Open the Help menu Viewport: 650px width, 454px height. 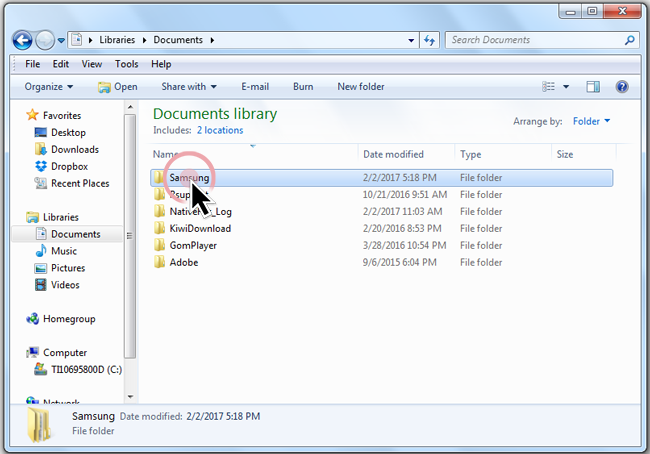pyautogui.click(x=161, y=64)
